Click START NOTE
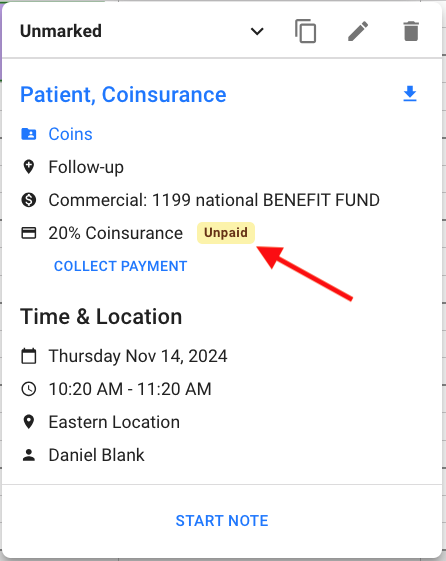446x561 pixels. (222, 521)
